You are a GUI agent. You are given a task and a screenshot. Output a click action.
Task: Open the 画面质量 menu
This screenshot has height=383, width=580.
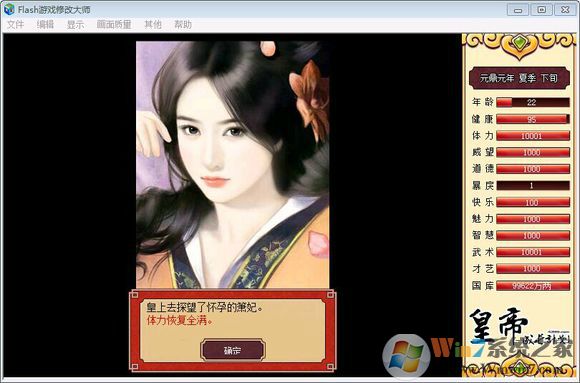click(x=114, y=25)
